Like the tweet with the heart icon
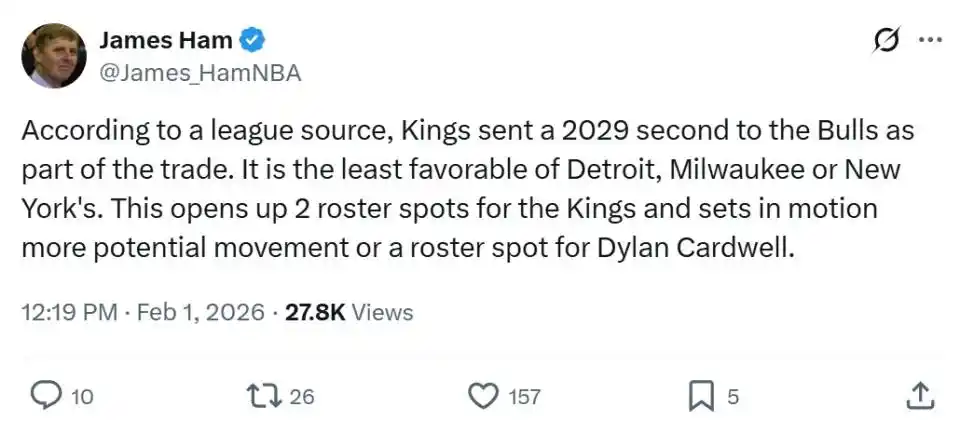This screenshot has height=434, width=960. click(484, 397)
